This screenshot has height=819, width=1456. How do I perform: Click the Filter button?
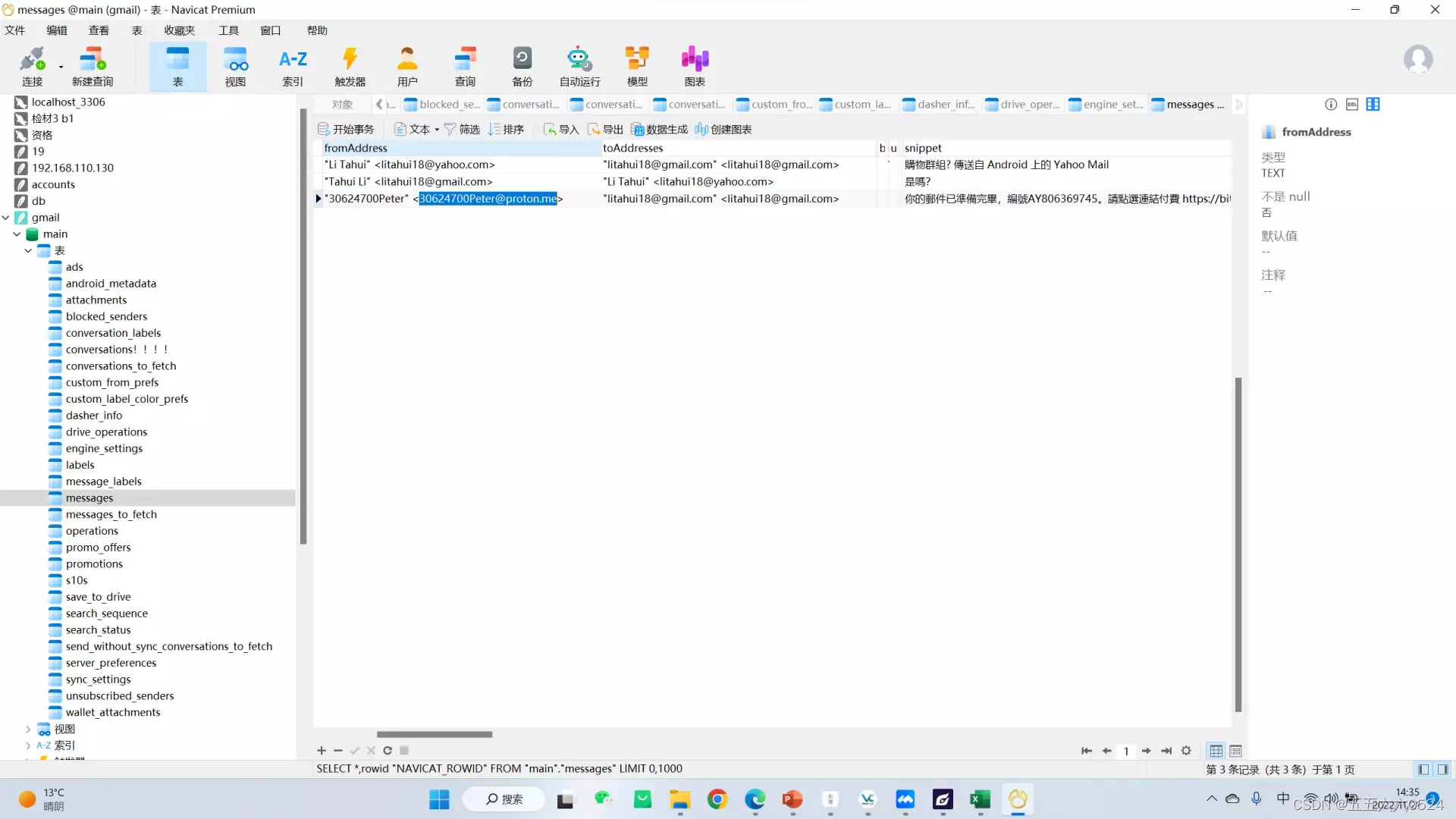pos(462,130)
